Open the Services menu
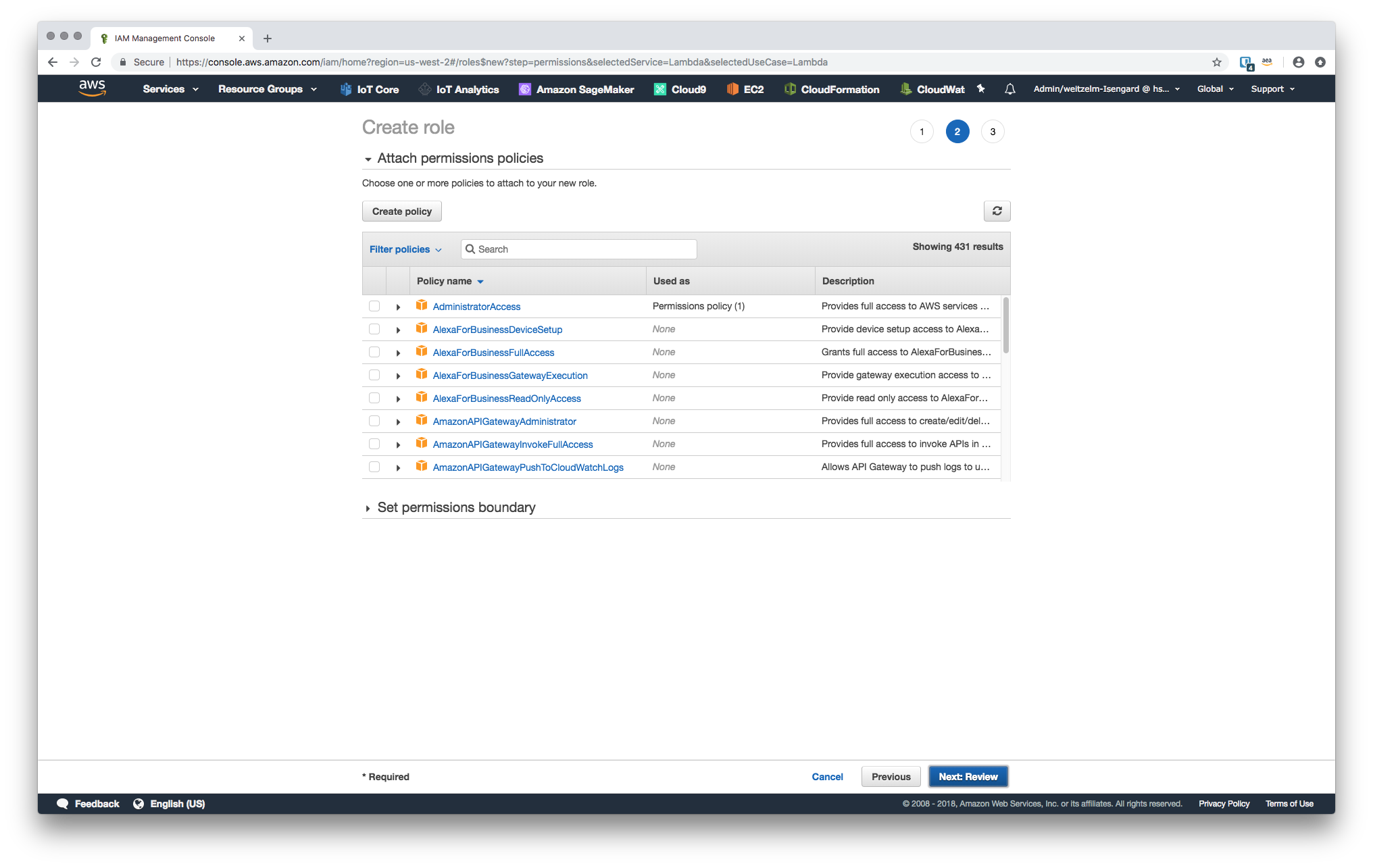The image size is (1373, 868). pos(170,89)
